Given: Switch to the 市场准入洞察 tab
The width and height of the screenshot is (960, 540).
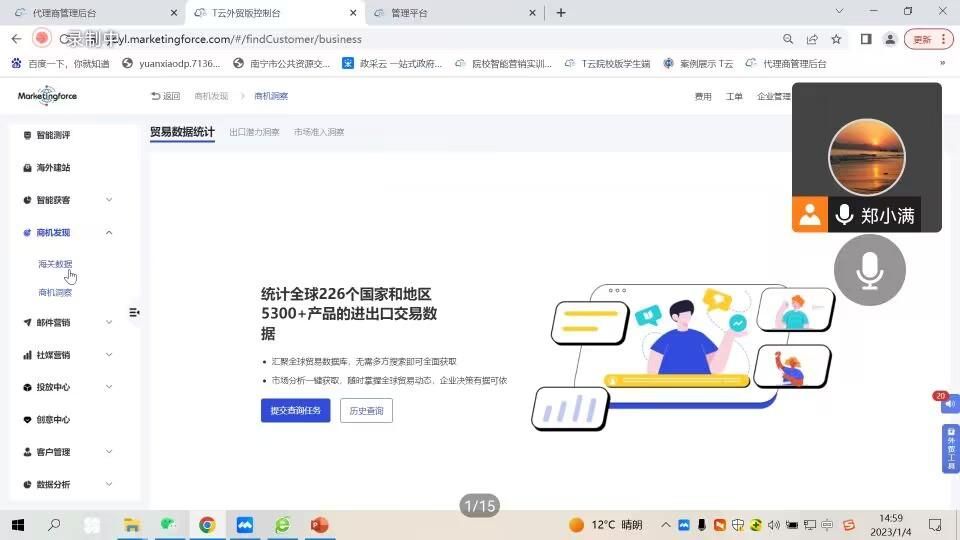Looking at the screenshot, I should click(x=319, y=132).
